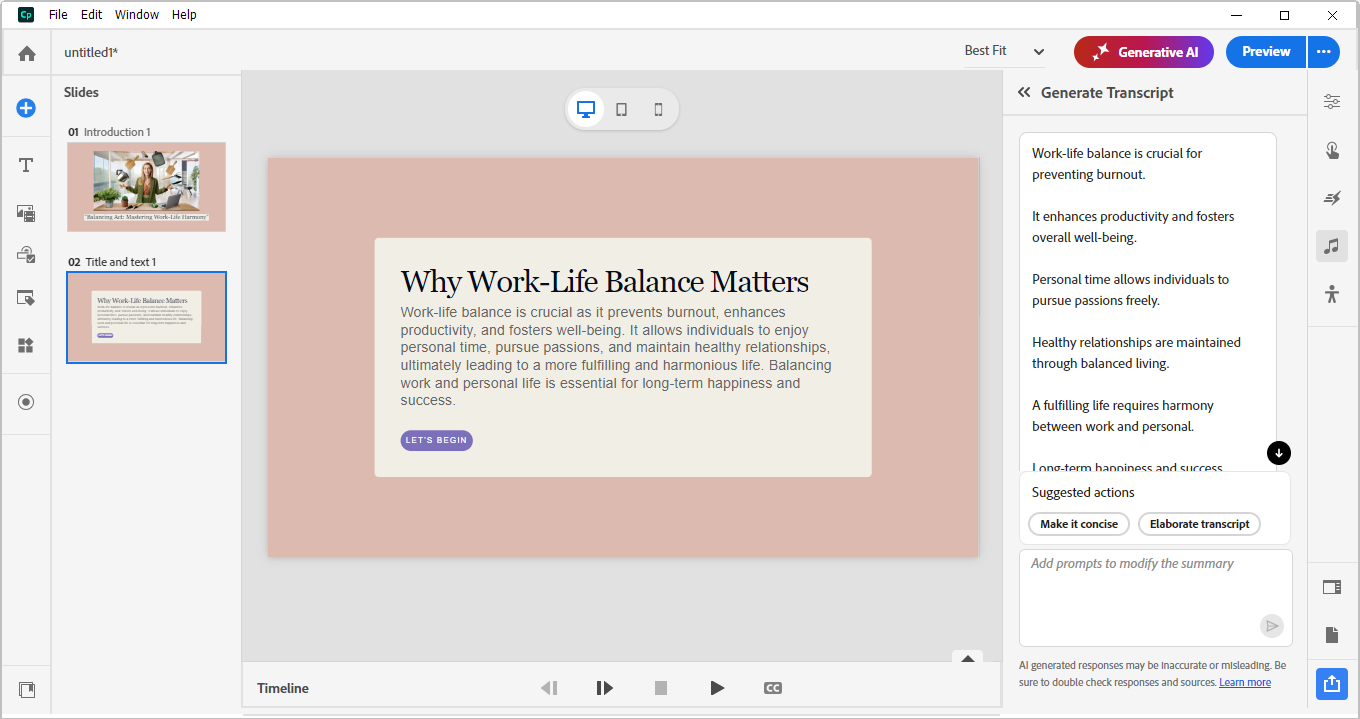
Task: Open the Media panel from the left toolbar
Action: tap(26, 212)
